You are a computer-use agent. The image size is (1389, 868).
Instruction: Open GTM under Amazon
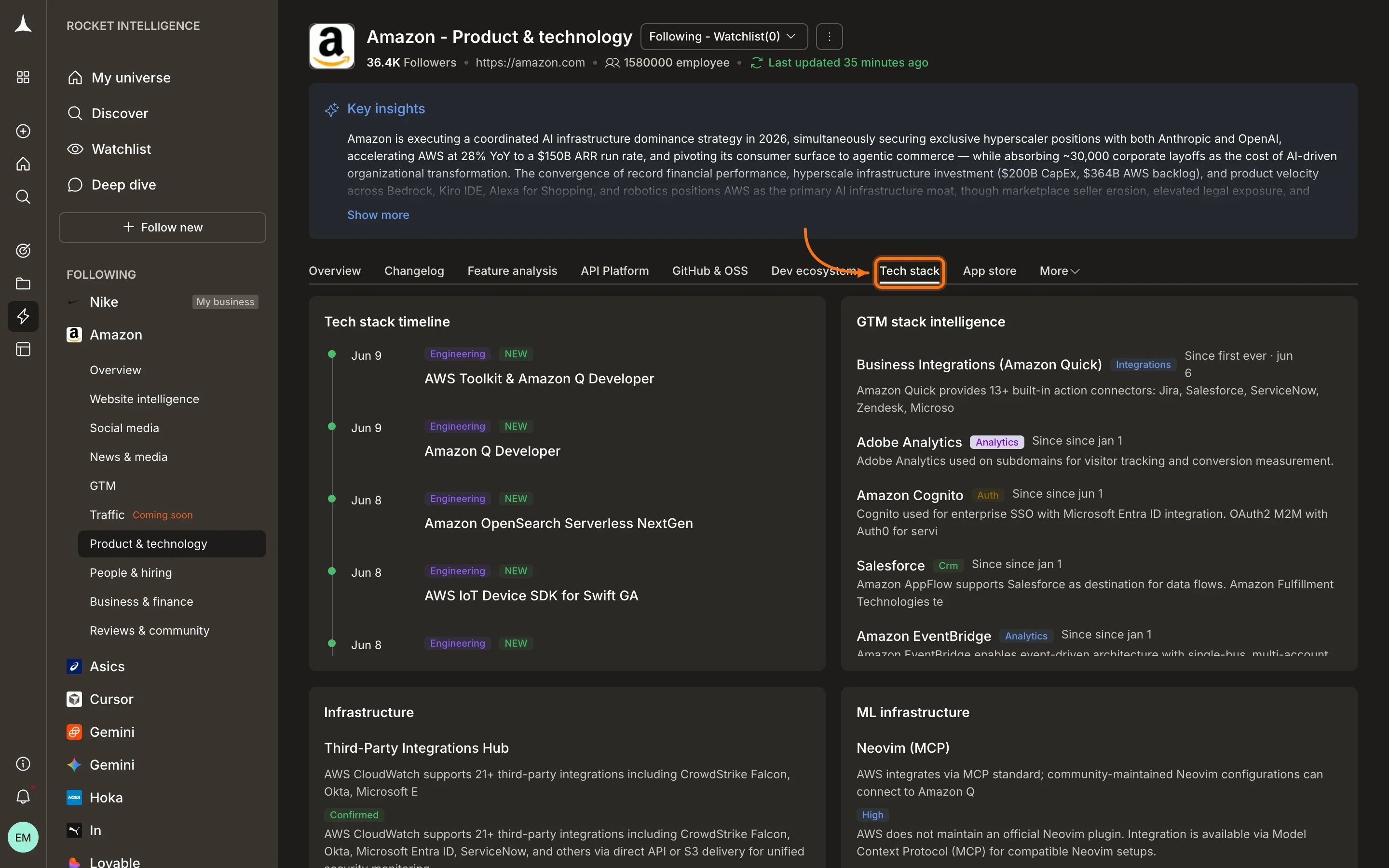[x=103, y=486]
